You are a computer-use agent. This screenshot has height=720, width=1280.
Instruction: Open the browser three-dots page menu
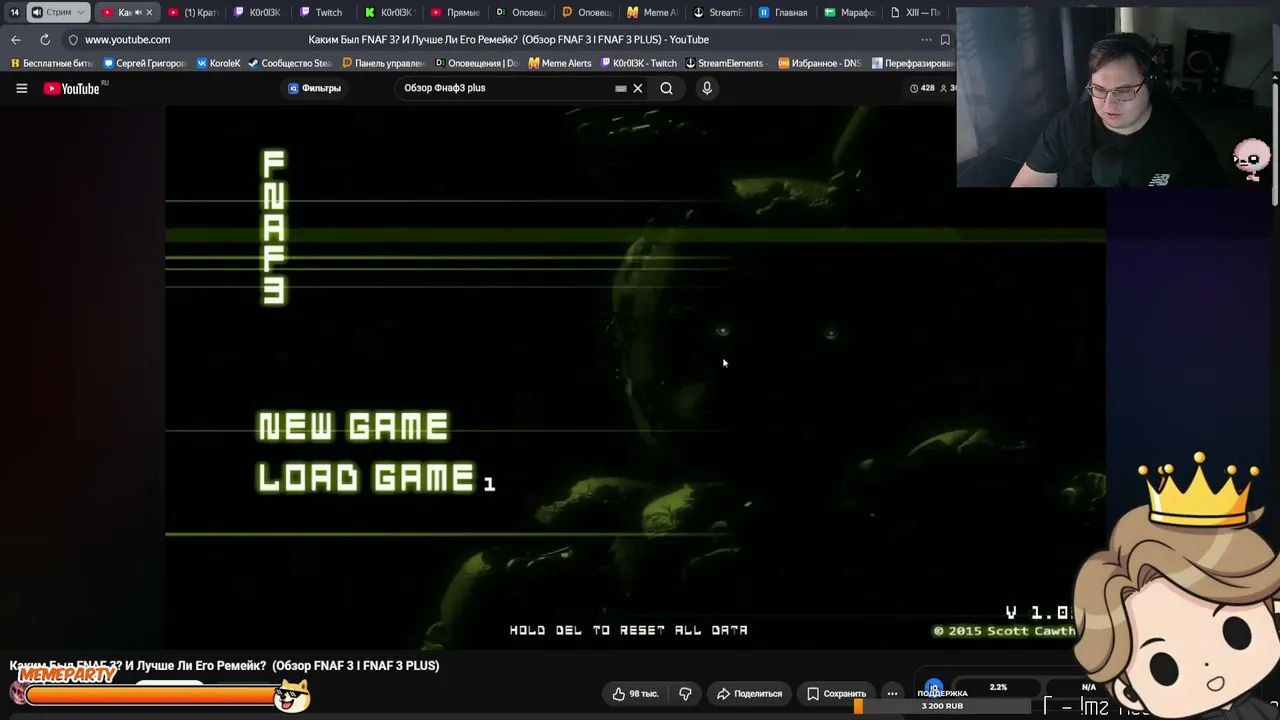[x=926, y=40]
